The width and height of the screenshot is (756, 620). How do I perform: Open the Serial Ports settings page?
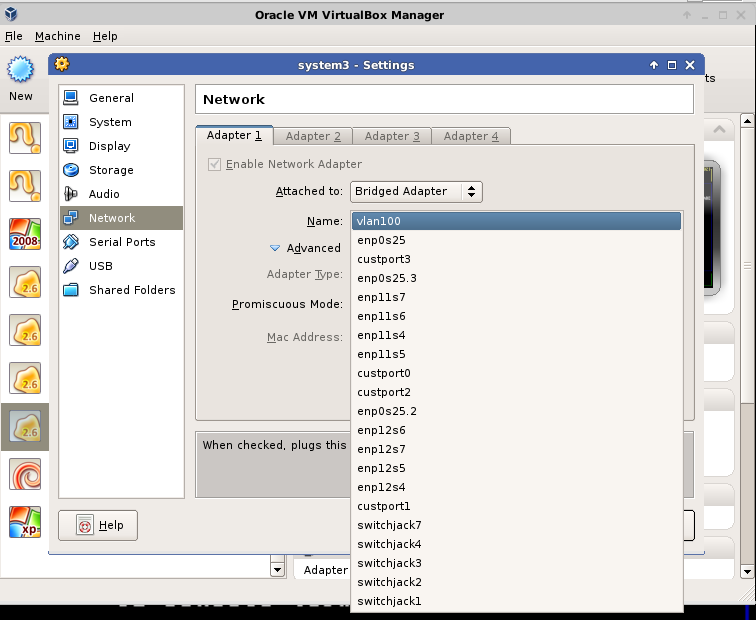click(x=122, y=242)
